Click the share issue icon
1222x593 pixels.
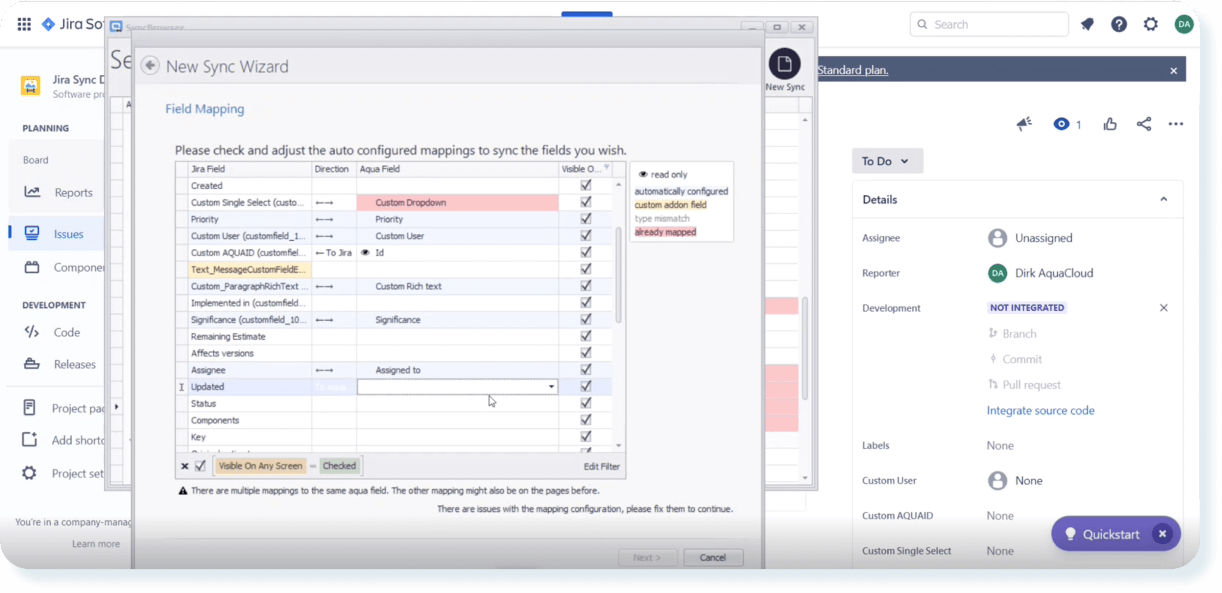(1144, 124)
